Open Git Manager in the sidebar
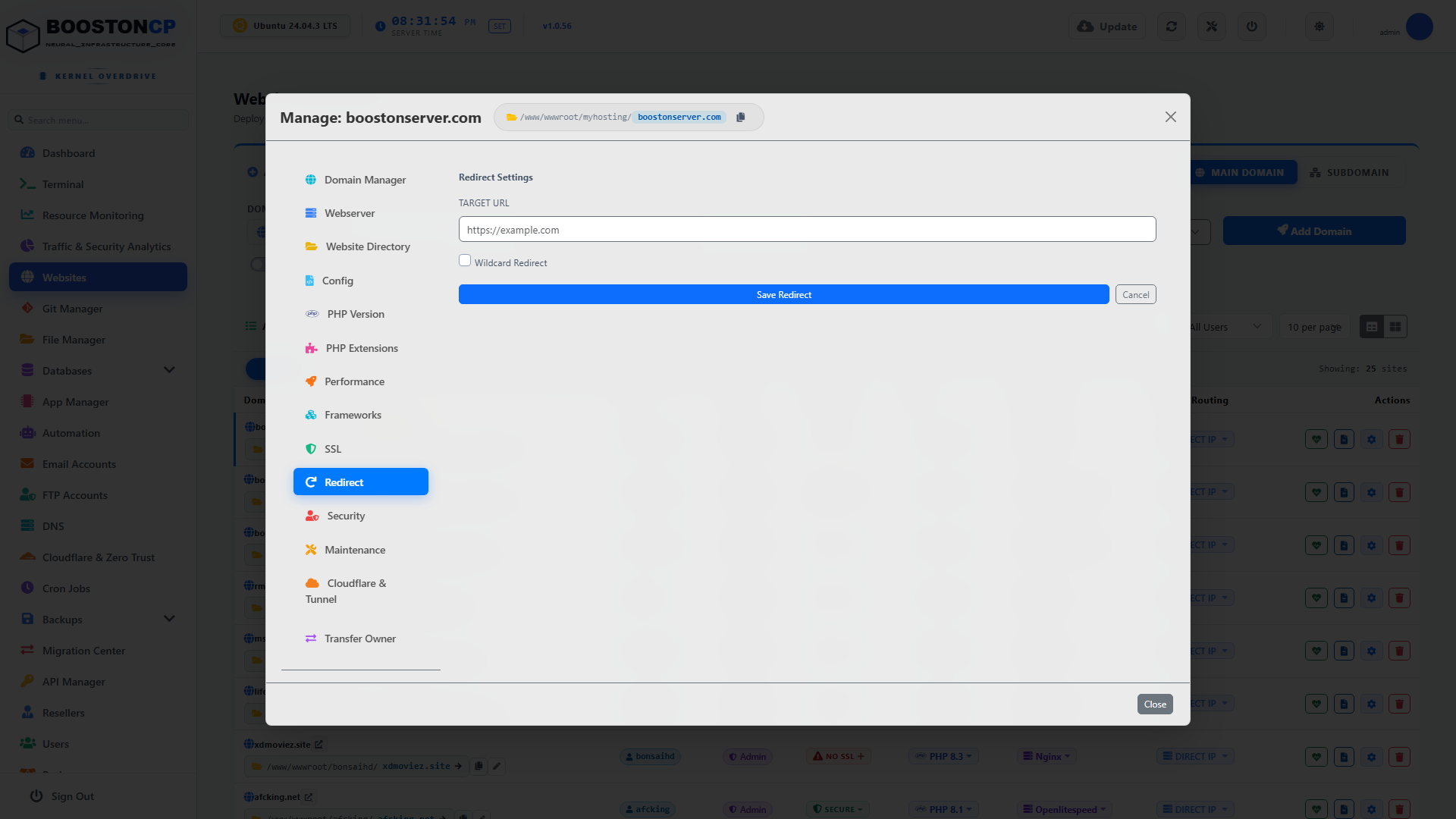Viewport: 1456px width, 819px height. (x=98, y=309)
